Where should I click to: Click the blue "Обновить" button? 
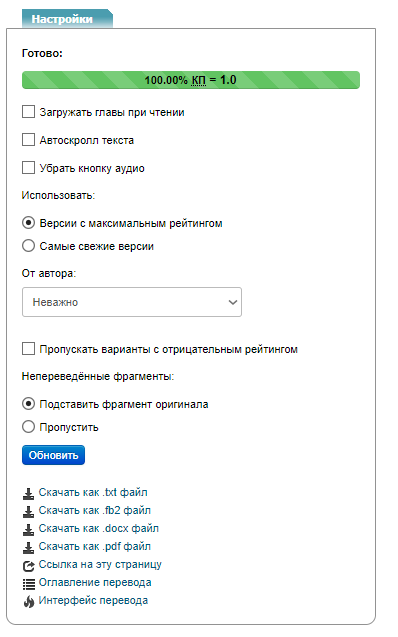(x=53, y=455)
